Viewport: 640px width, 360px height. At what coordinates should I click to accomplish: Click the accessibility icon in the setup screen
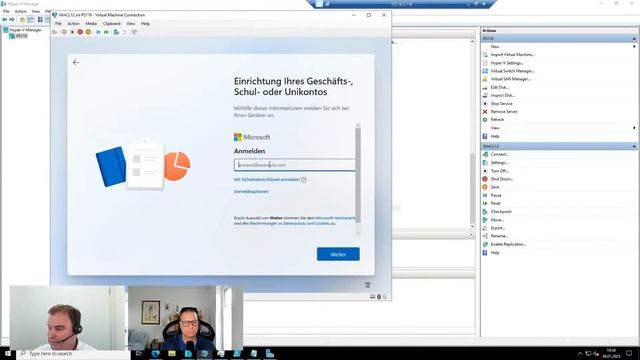click(367, 285)
